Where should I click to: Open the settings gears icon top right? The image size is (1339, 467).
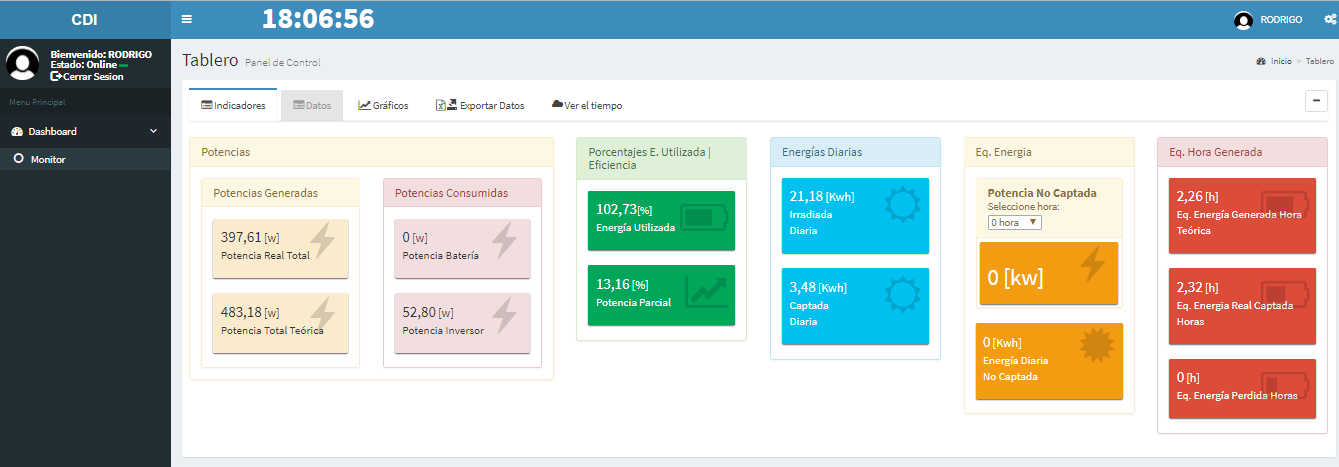pos(1330,19)
